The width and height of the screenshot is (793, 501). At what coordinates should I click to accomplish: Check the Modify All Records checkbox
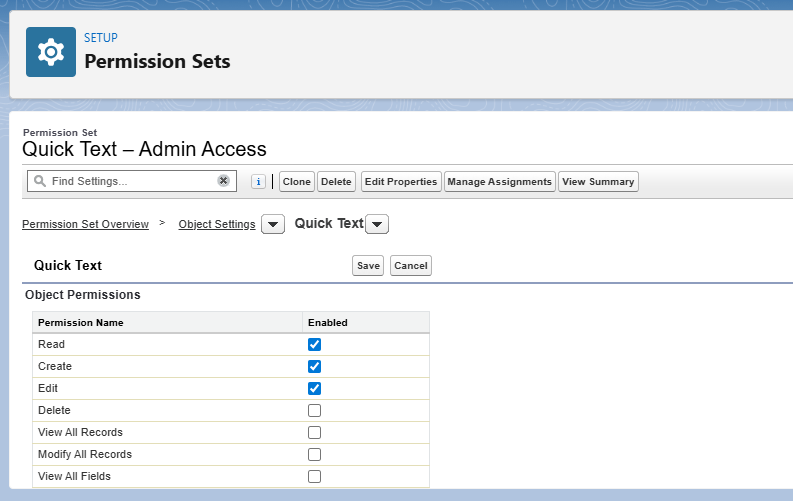pyautogui.click(x=314, y=454)
